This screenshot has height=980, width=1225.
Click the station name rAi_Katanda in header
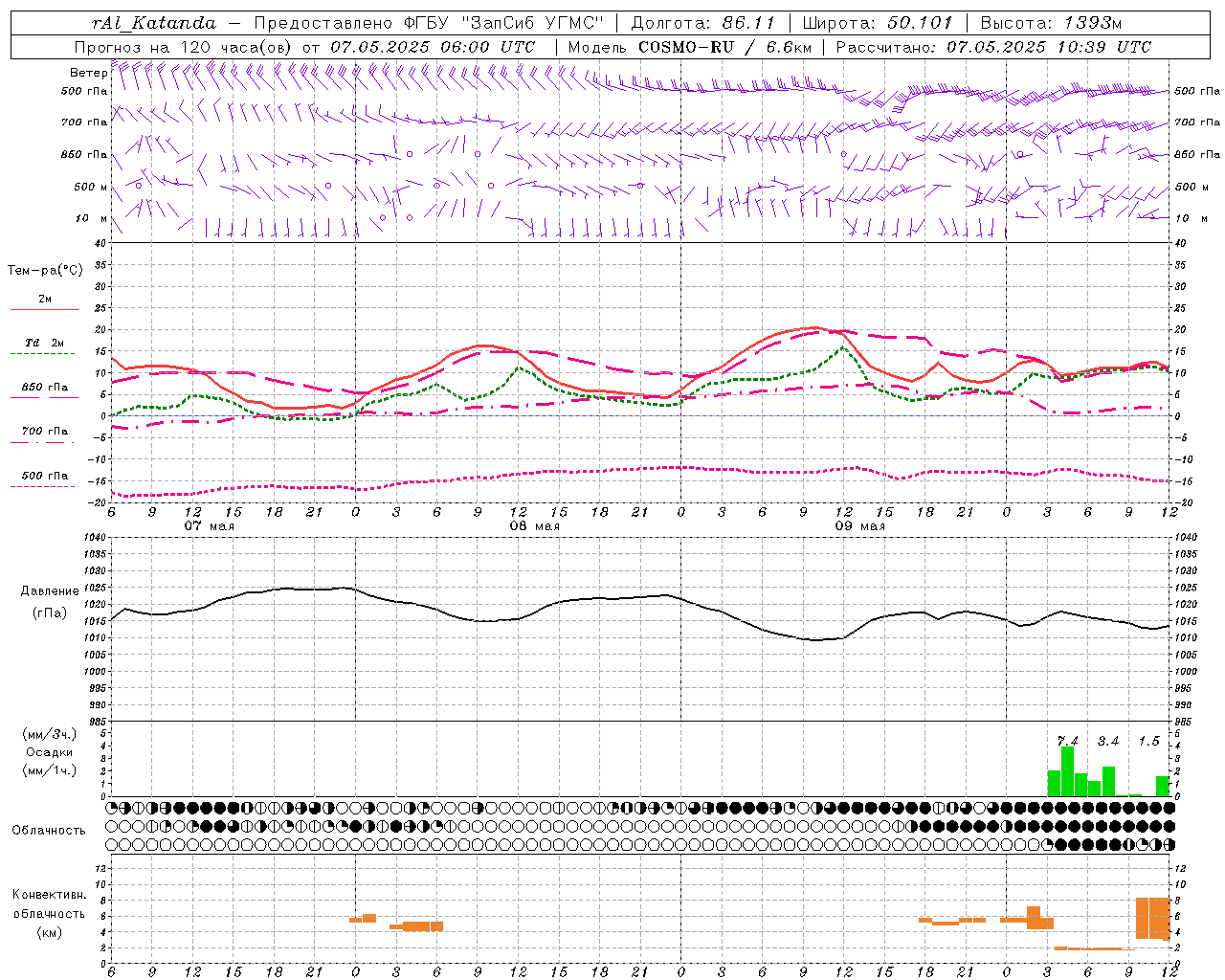point(154,23)
